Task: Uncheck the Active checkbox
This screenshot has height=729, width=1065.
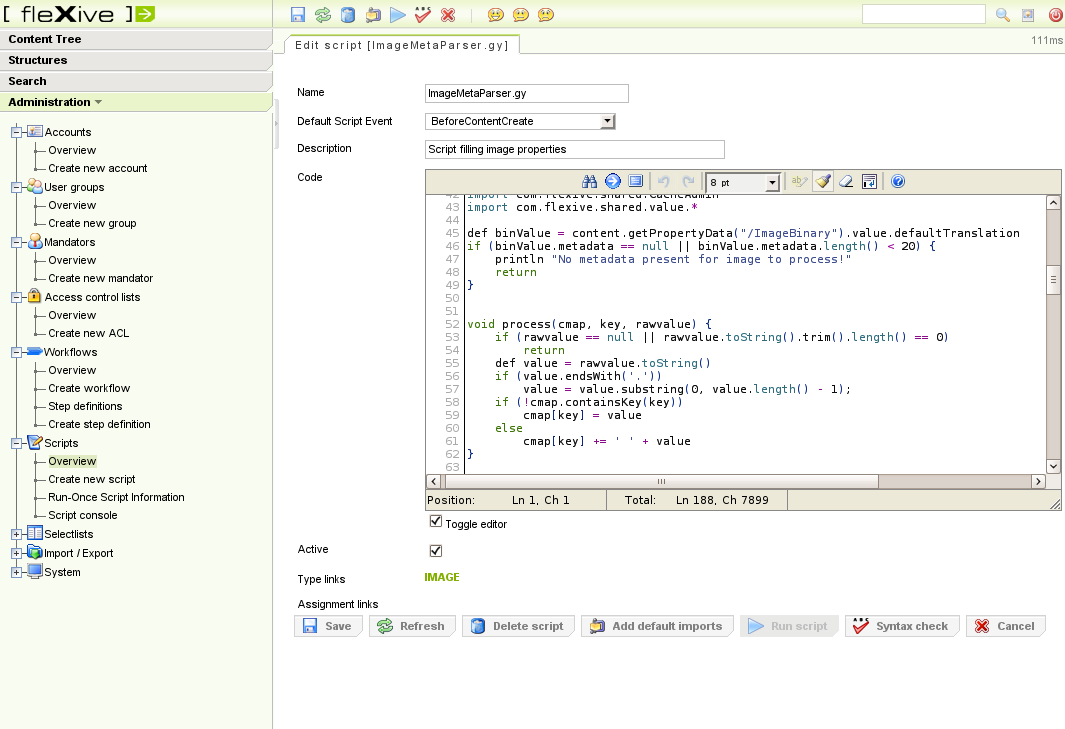Action: point(435,550)
